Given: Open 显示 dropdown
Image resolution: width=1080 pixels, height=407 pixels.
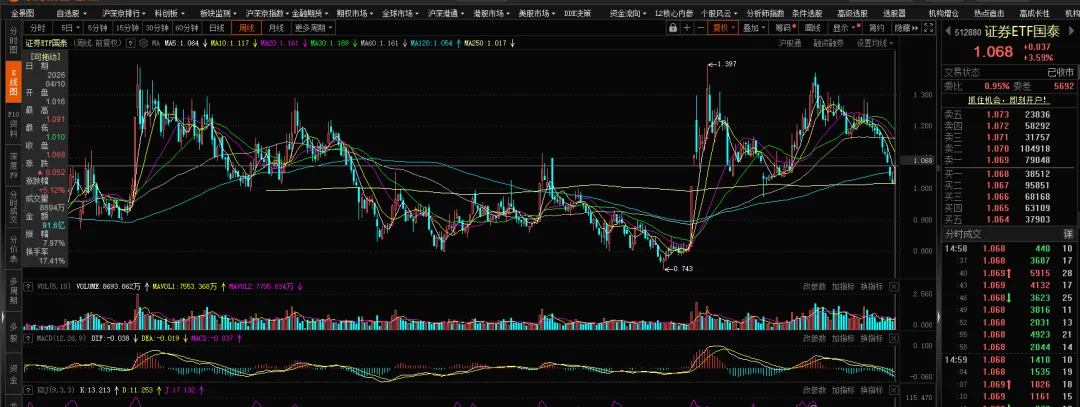Looking at the screenshot, I should (844, 28).
